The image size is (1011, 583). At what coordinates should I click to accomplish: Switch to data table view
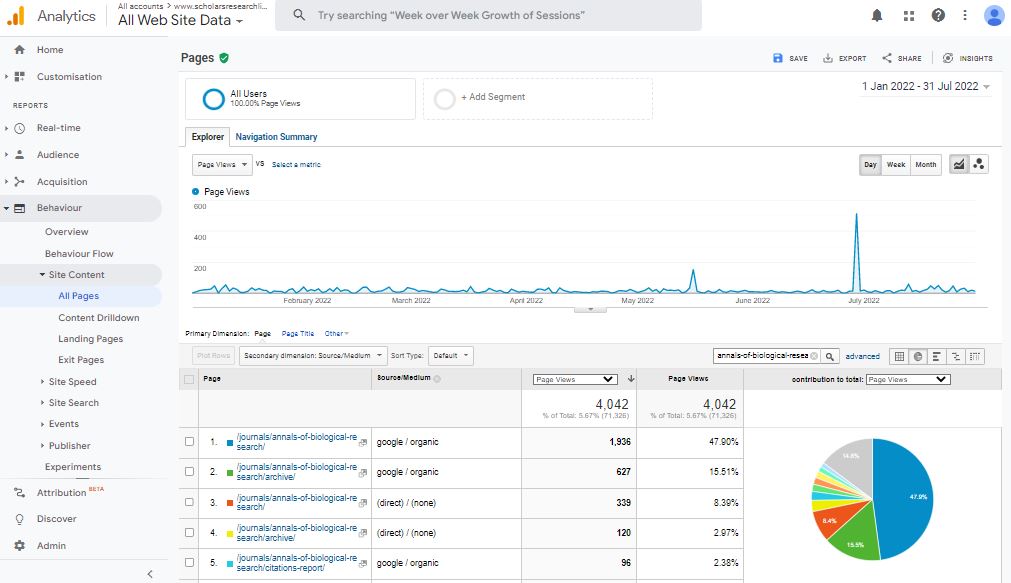click(x=899, y=356)
